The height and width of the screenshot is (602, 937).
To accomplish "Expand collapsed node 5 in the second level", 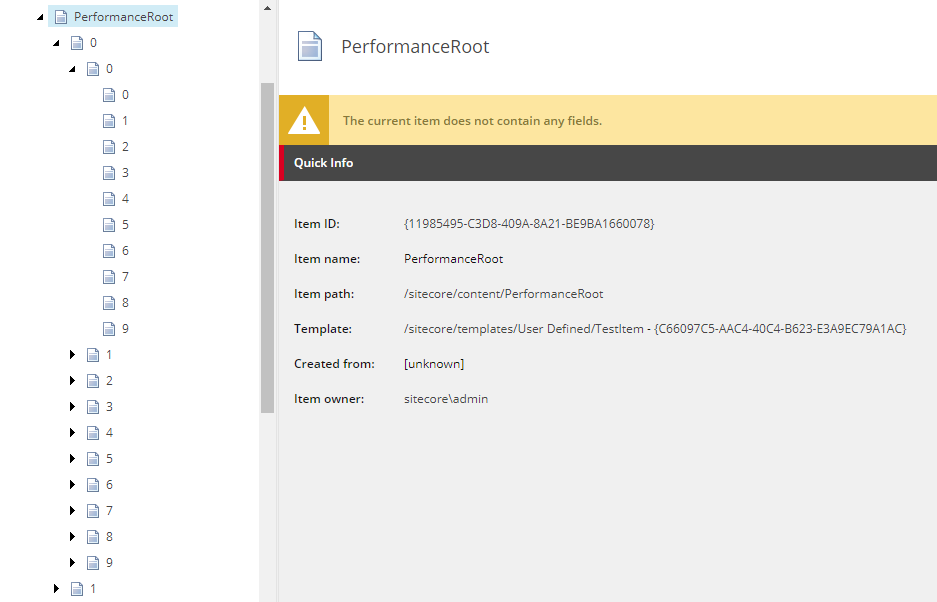I will point(72,459).
